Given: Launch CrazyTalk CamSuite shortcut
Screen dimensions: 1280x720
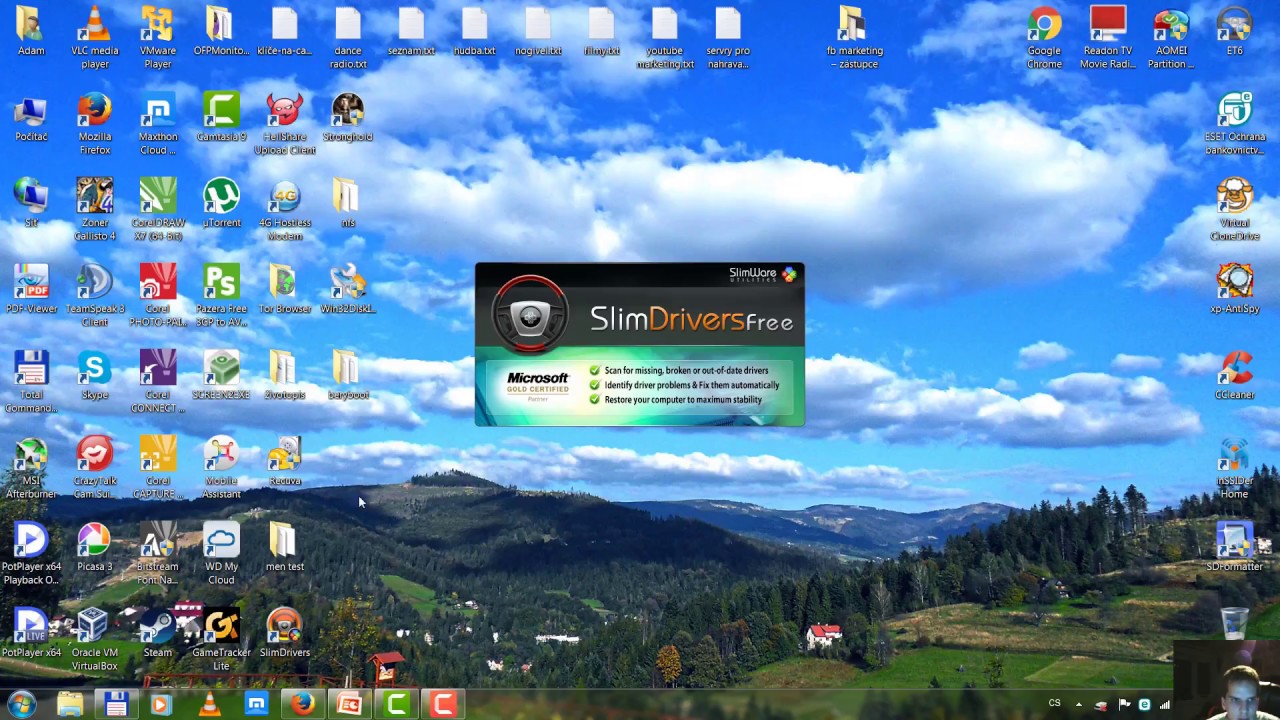Looking at the screenshot, I should (95, 468).
